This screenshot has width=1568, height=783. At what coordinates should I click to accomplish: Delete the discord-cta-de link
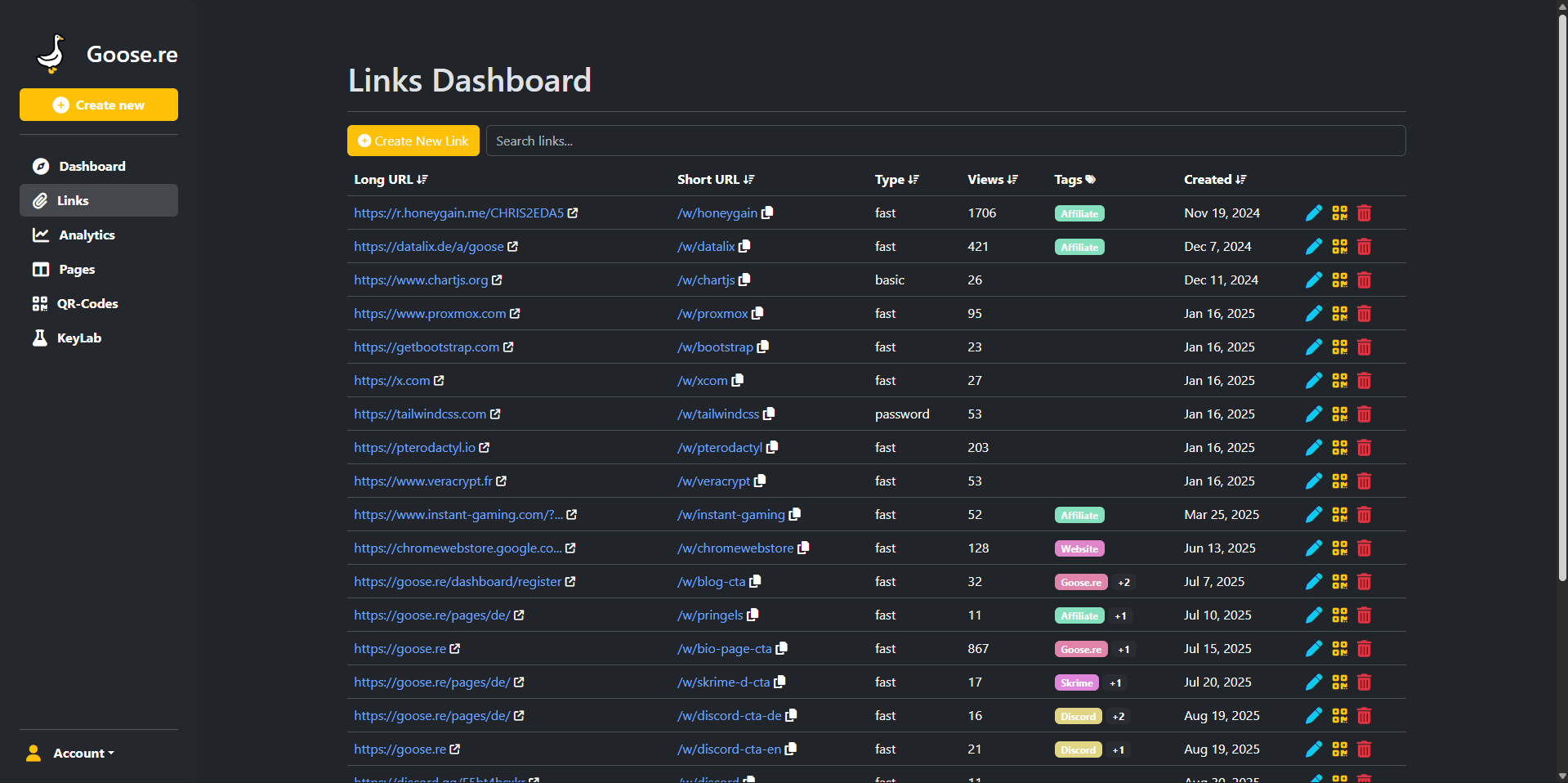point(1364,716)
